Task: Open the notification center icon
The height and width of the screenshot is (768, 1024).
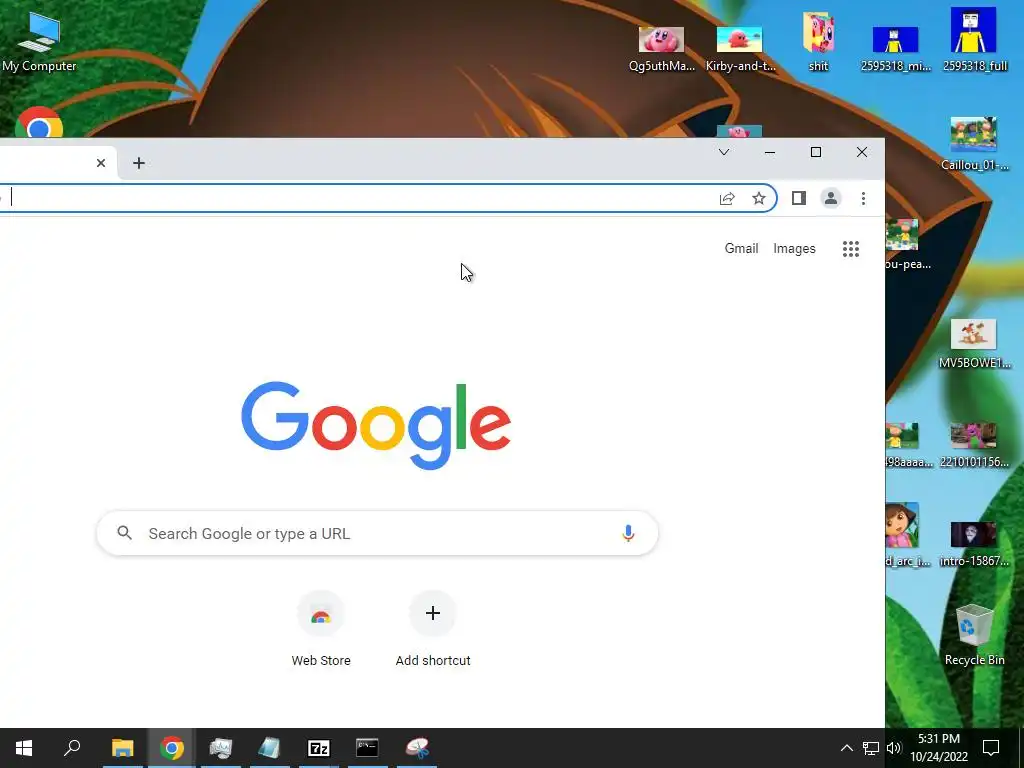Action: [x=991, y=748]
